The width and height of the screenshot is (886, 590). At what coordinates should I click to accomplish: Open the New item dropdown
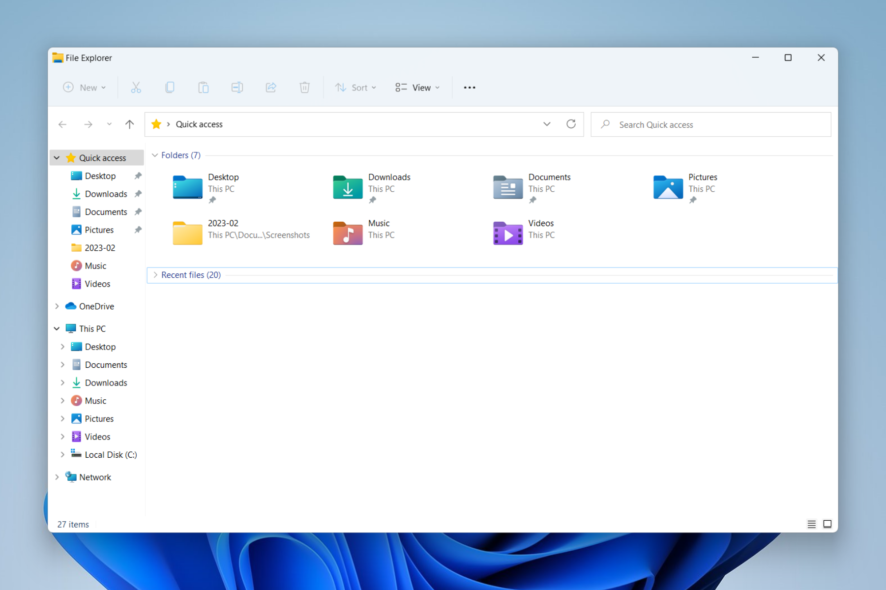(83, 87)
